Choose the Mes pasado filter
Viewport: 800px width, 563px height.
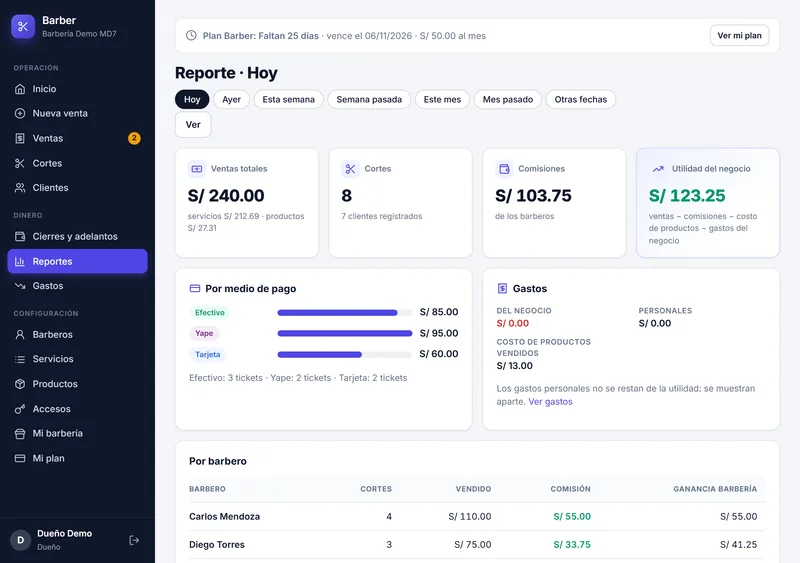point(508,100)
